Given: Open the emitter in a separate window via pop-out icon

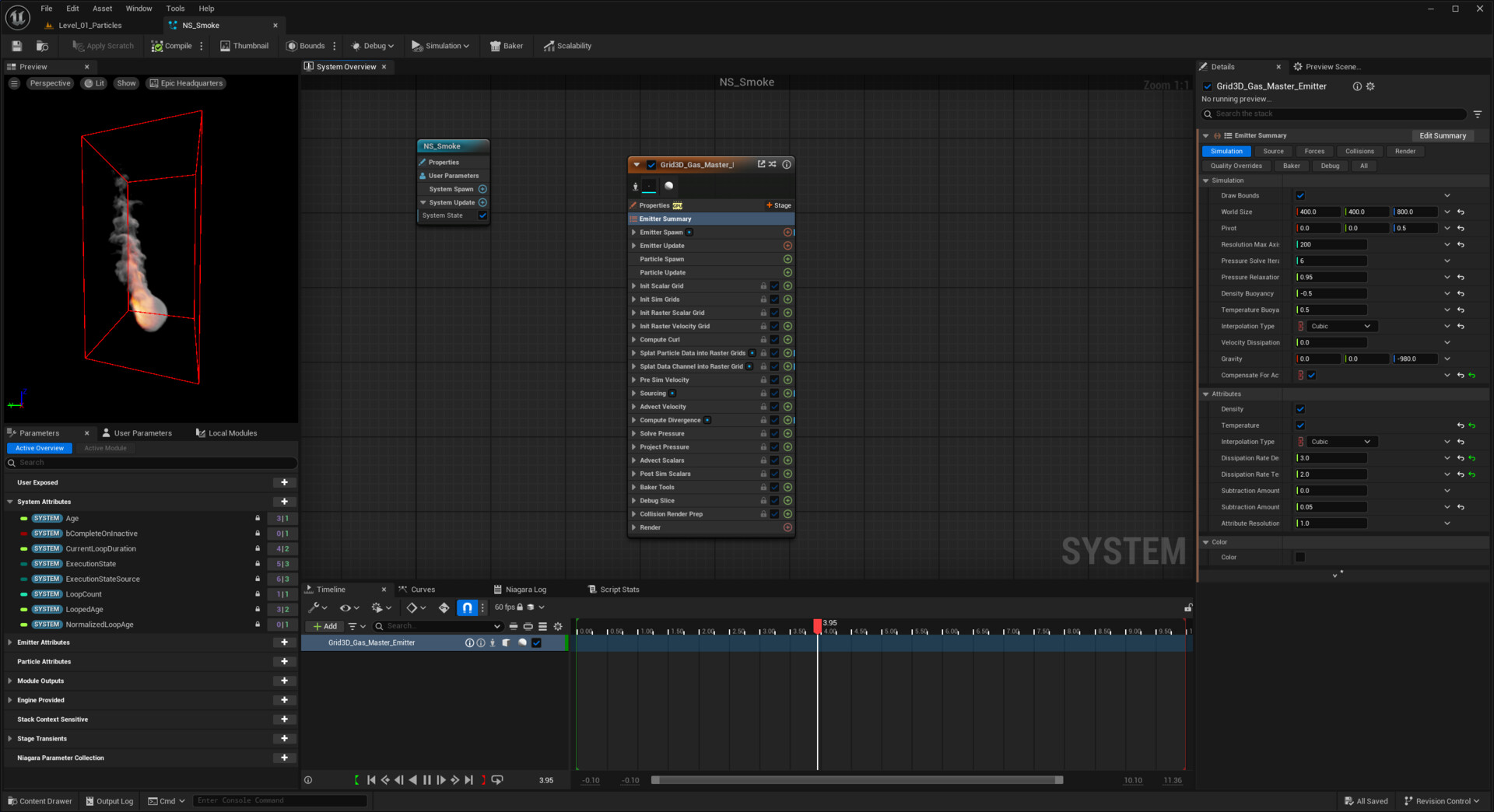Looking at the screenshot, I should point(762,164).
